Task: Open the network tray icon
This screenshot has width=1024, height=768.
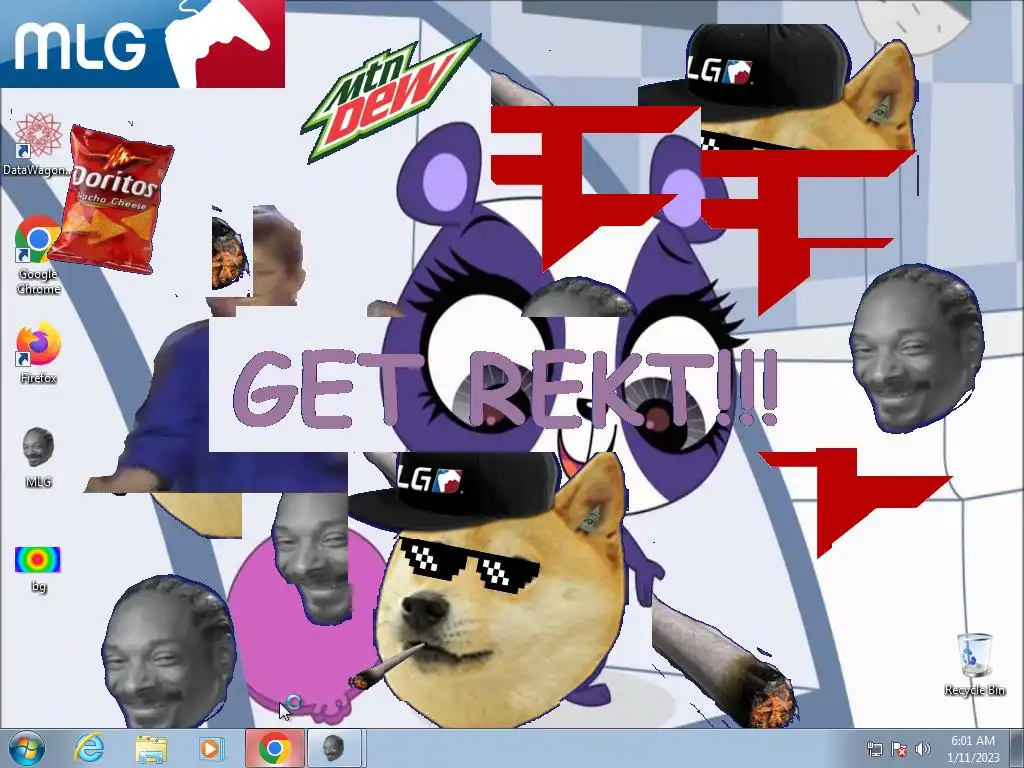Action: [874, 749]
